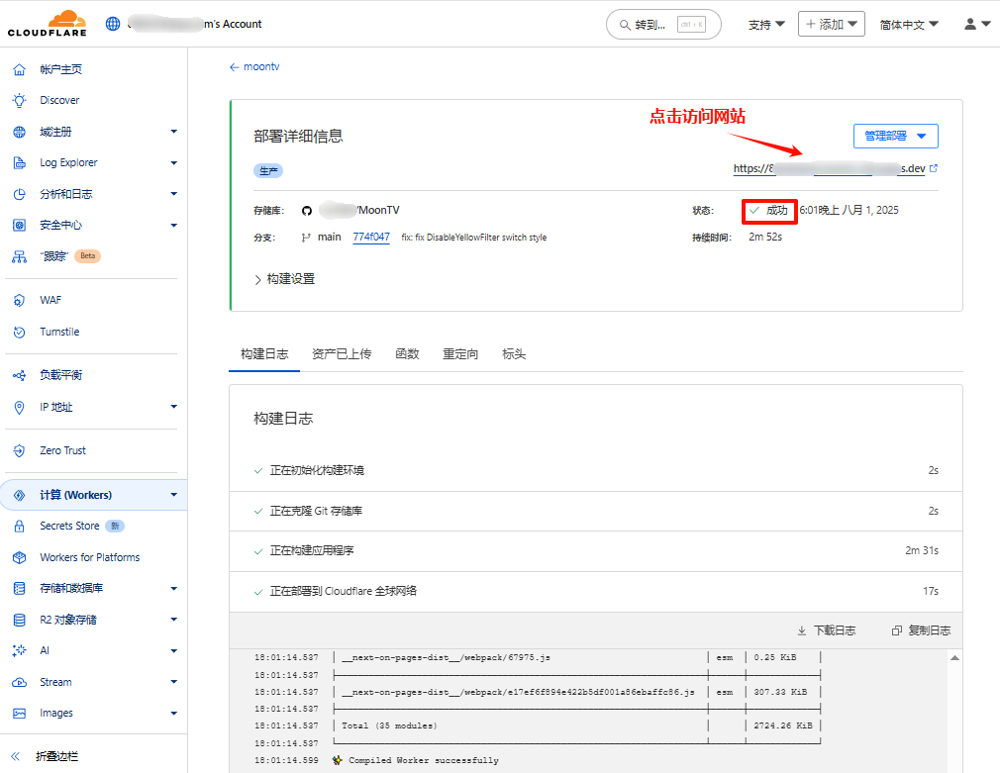Open the Images sidebar icon
Screen dimensions: 1000x773
pyautogui.click(x=19, y=713)
